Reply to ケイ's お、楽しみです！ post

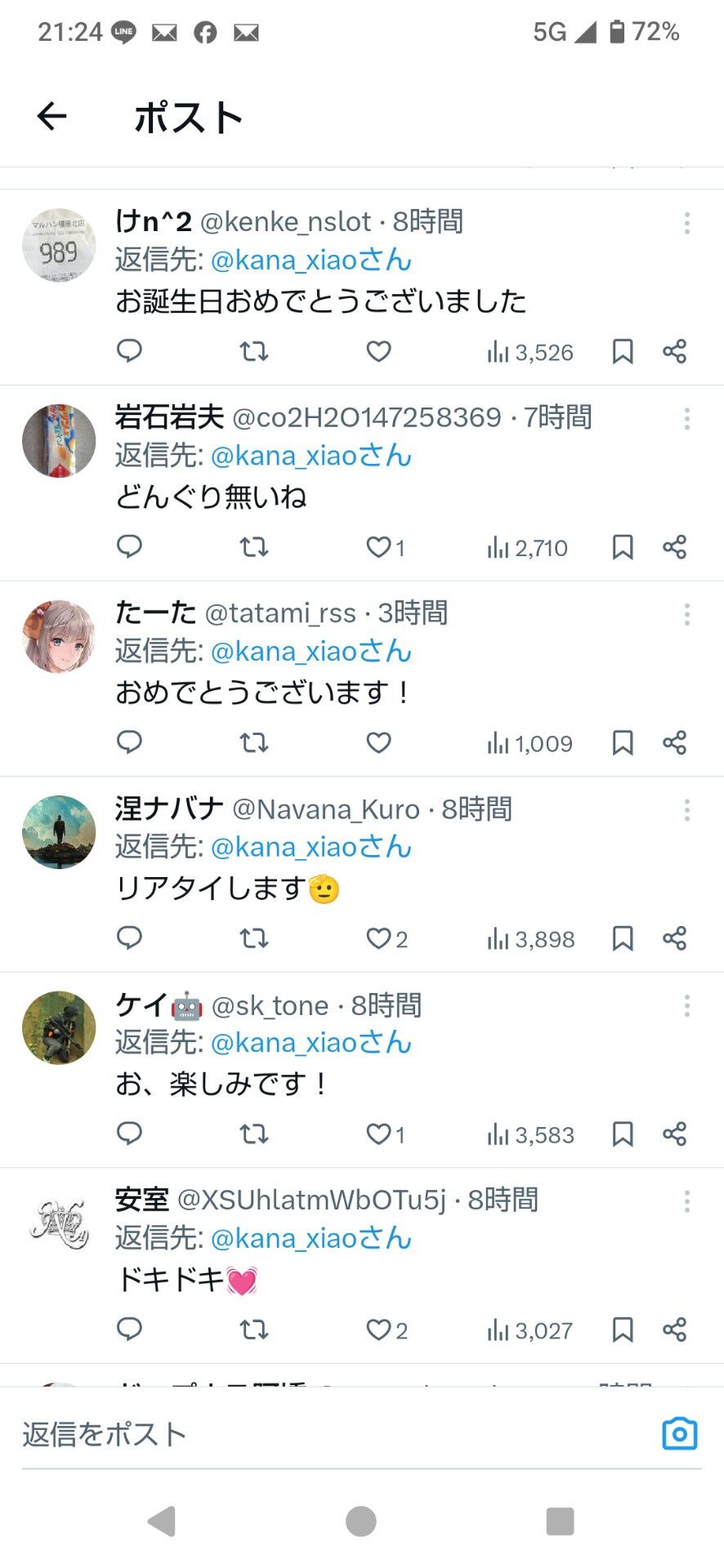click(x=130, y=1134)
